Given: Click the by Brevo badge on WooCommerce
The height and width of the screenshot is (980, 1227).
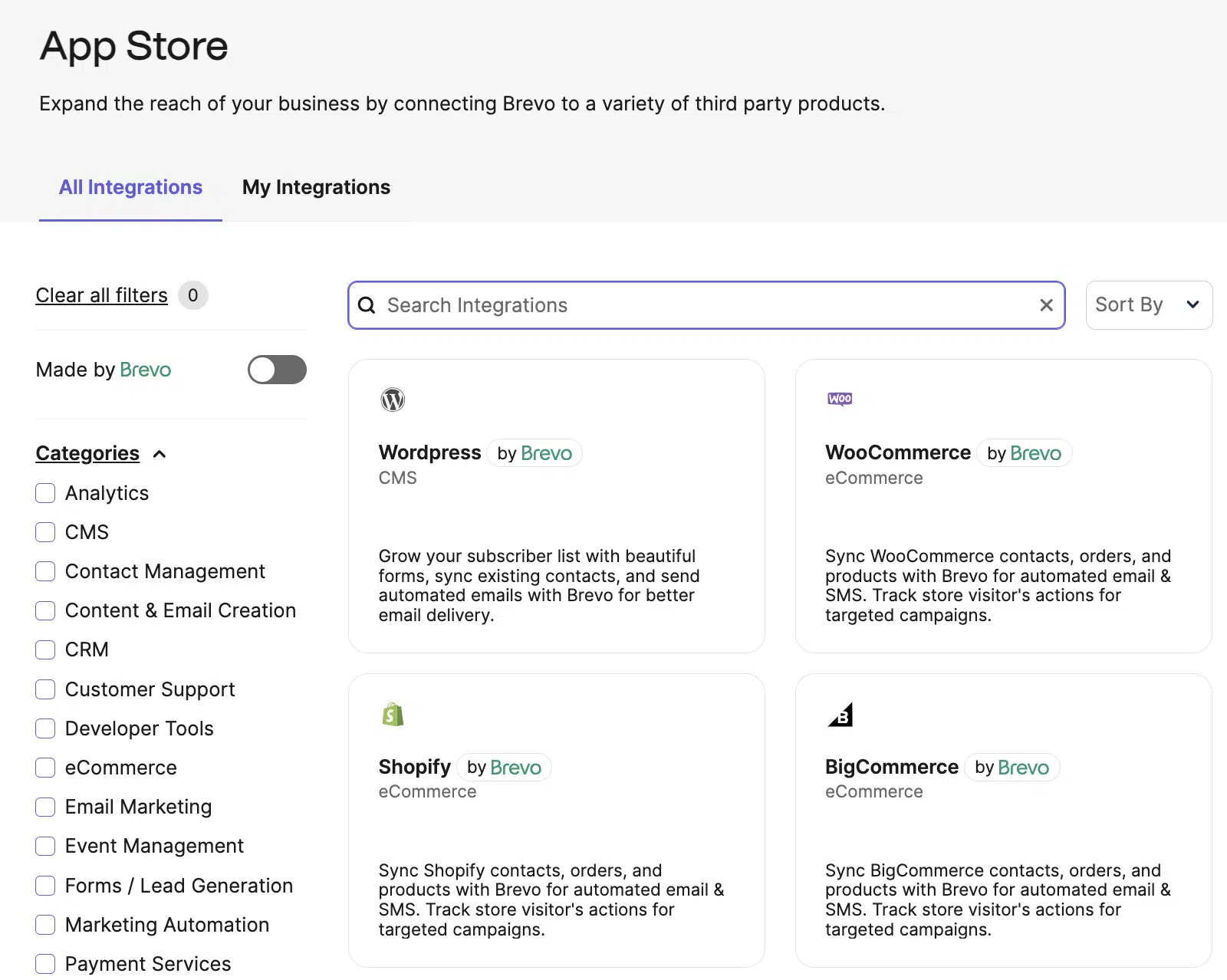Looking at the screenshot, I should tap(1024, 453).
